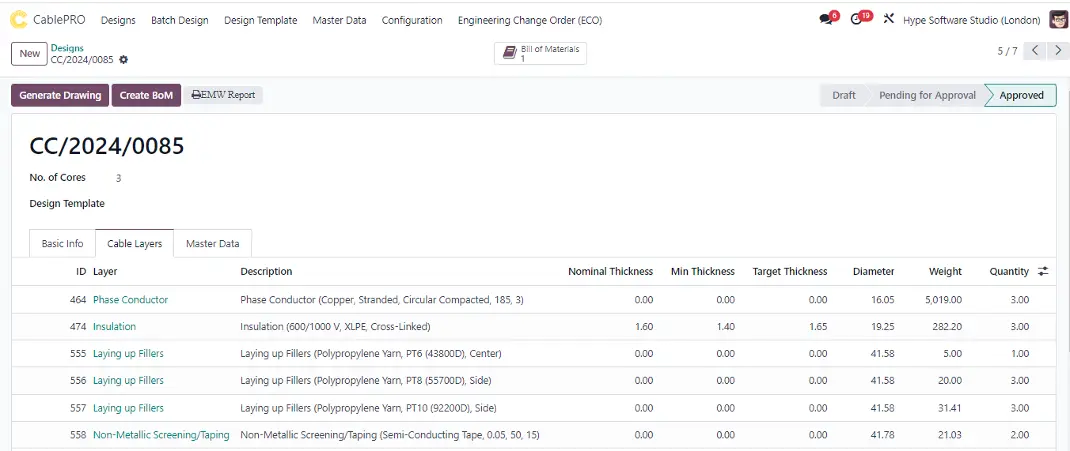The image size is (1070, 451).
Task: Go to previous record arrow
Action: 1035,50
